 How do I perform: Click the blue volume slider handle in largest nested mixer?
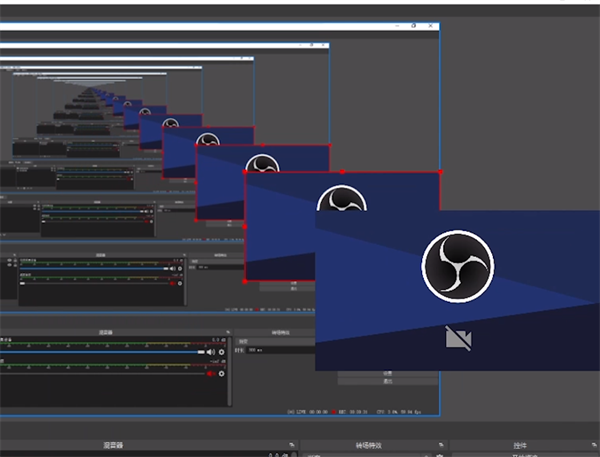tap(201, 352)
